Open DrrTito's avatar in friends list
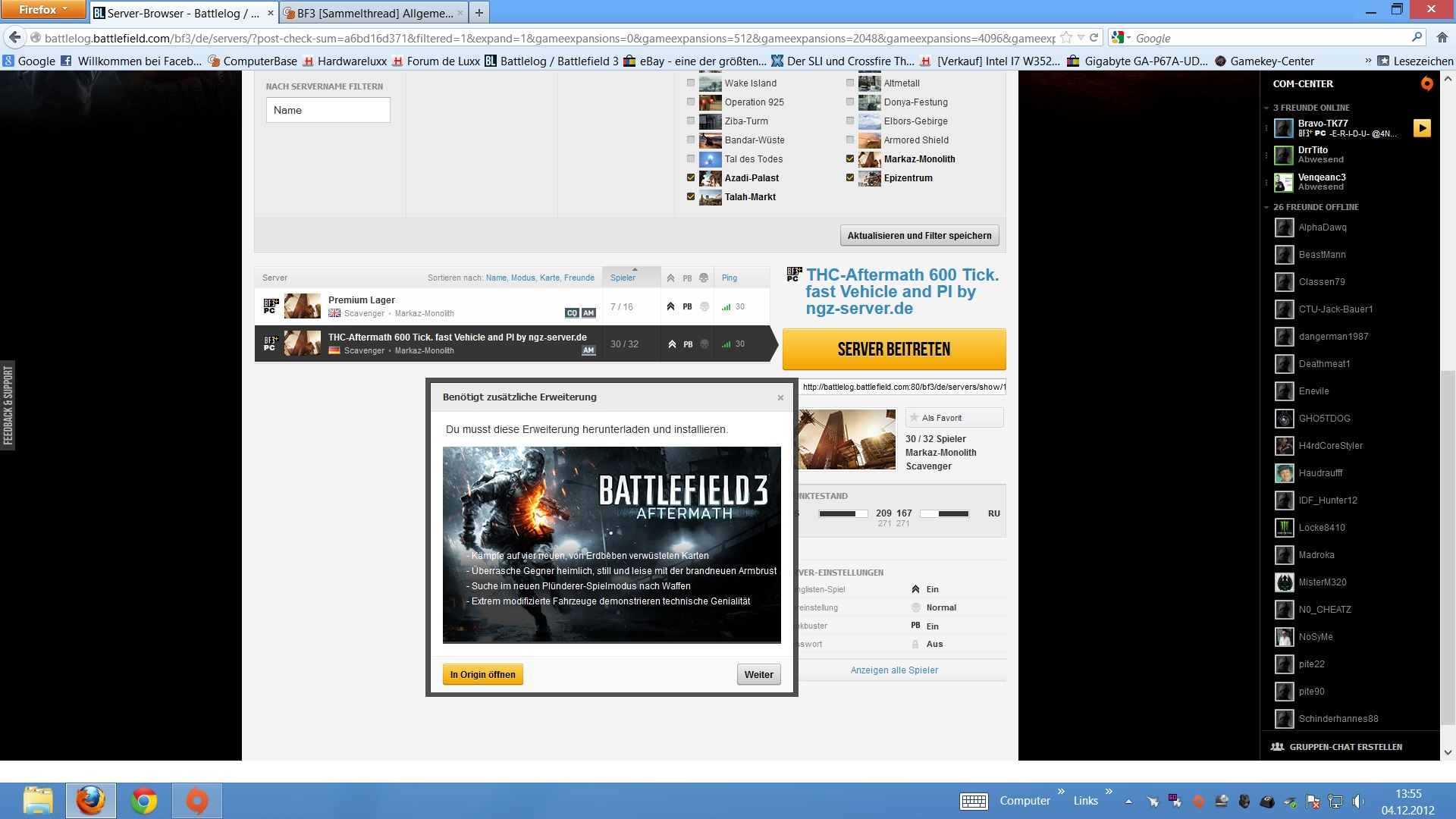 pos(1283,155)
